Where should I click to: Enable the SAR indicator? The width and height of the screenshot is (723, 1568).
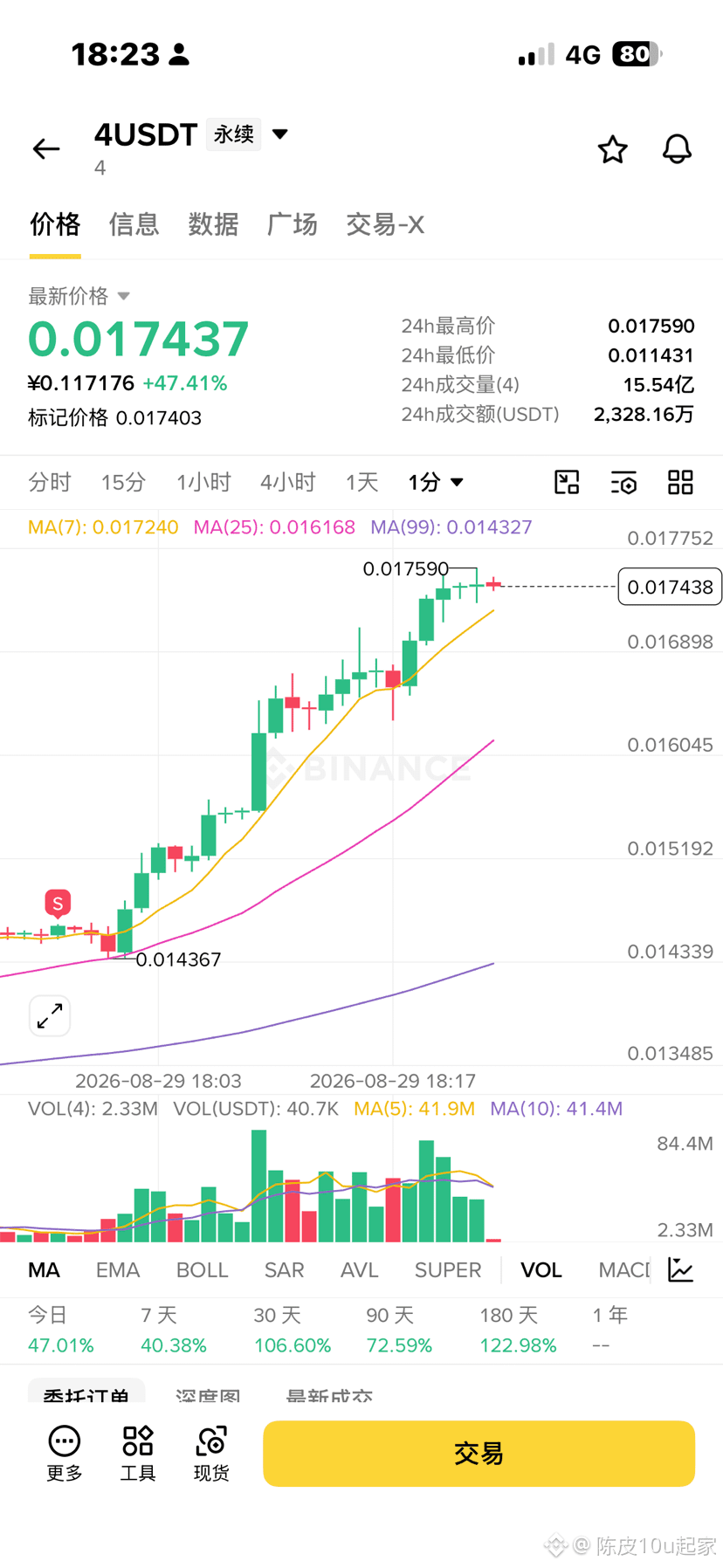pos(284,1270)
